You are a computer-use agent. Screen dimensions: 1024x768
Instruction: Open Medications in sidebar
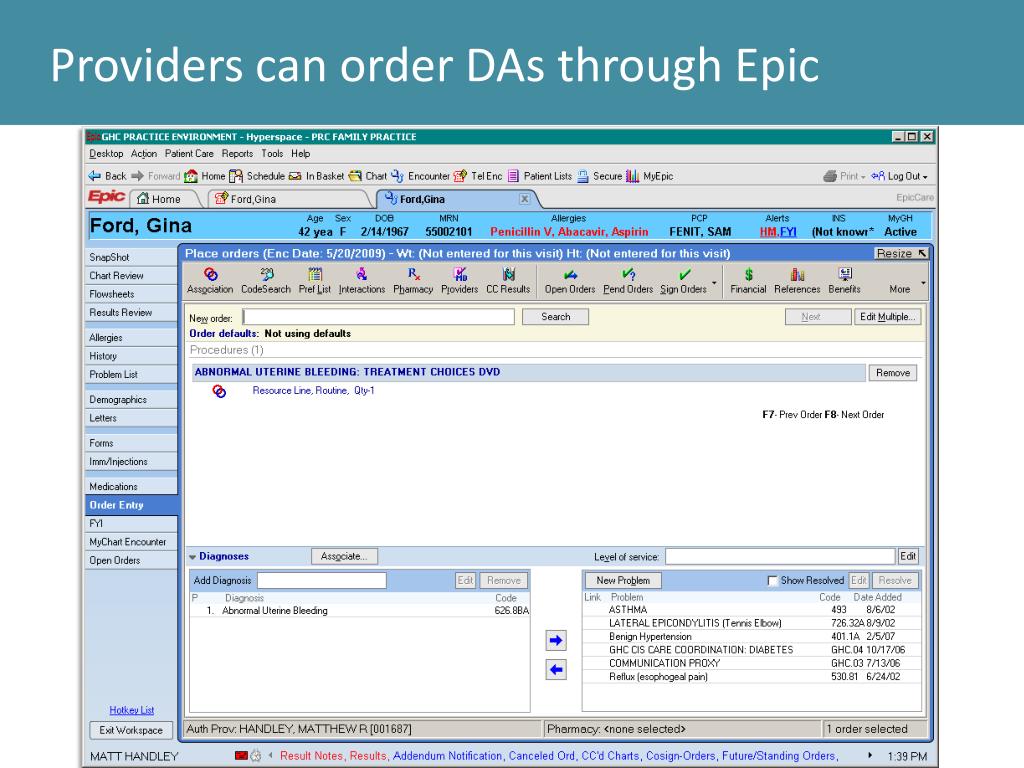click(131, 487)
